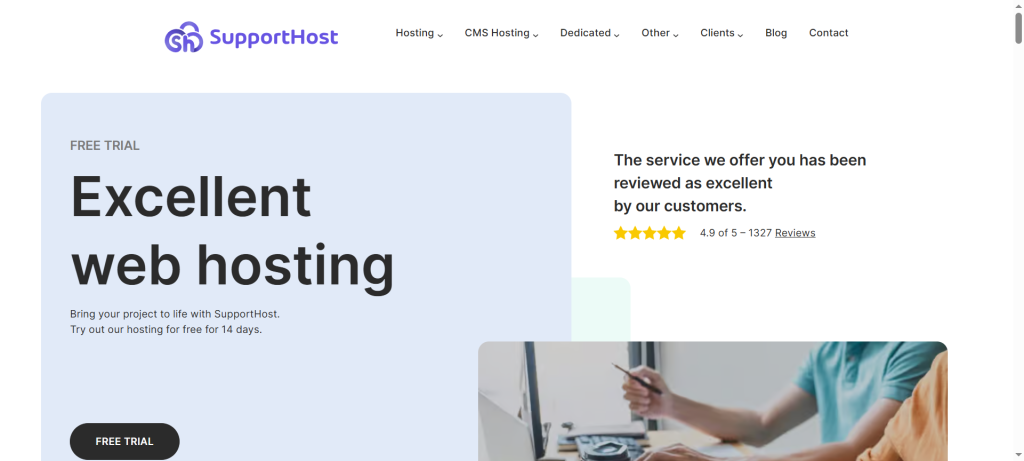Expand the Other menu arrow
Screen dimensions: 1024x461
point(676,35)
